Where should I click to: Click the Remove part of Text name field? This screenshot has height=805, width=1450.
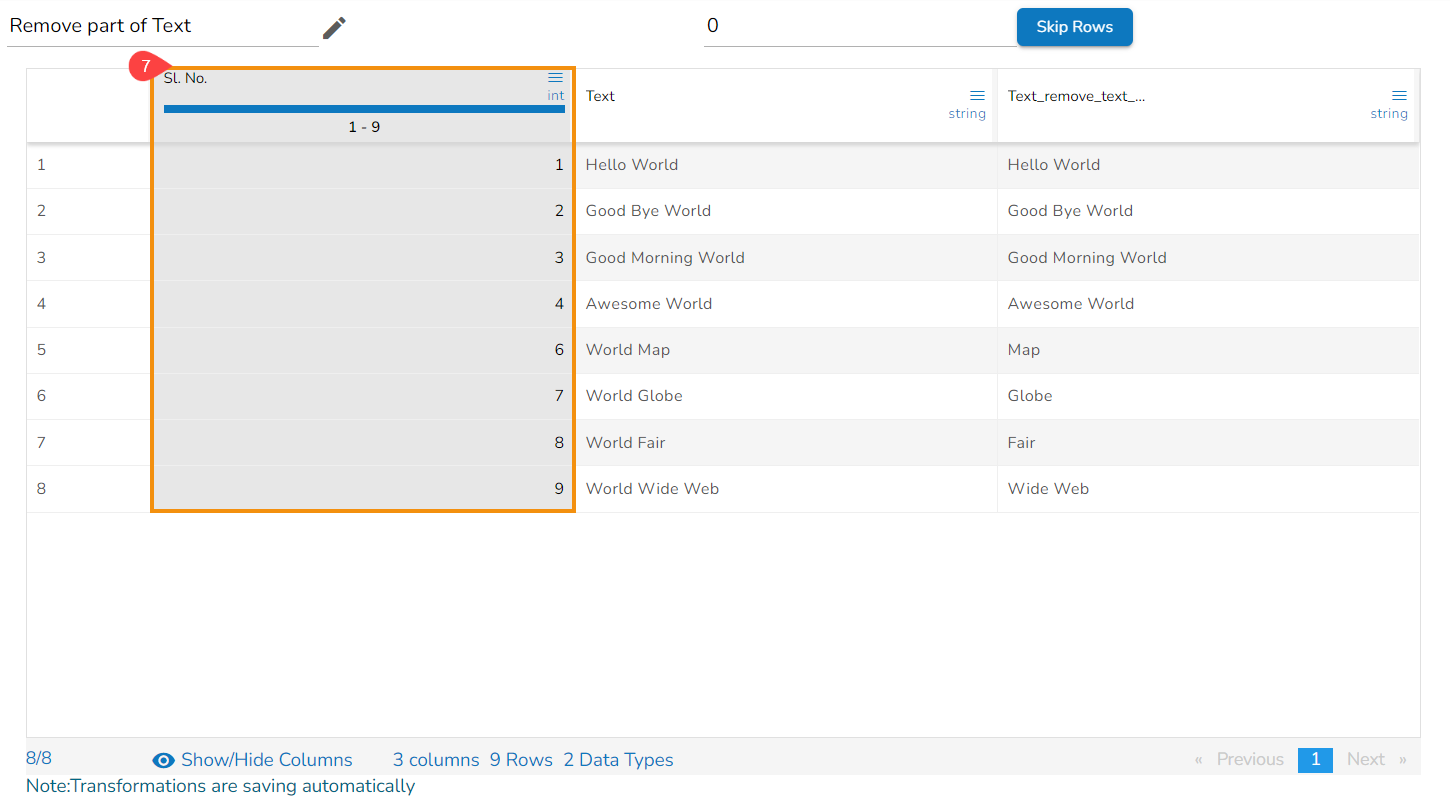pos(162,26)
